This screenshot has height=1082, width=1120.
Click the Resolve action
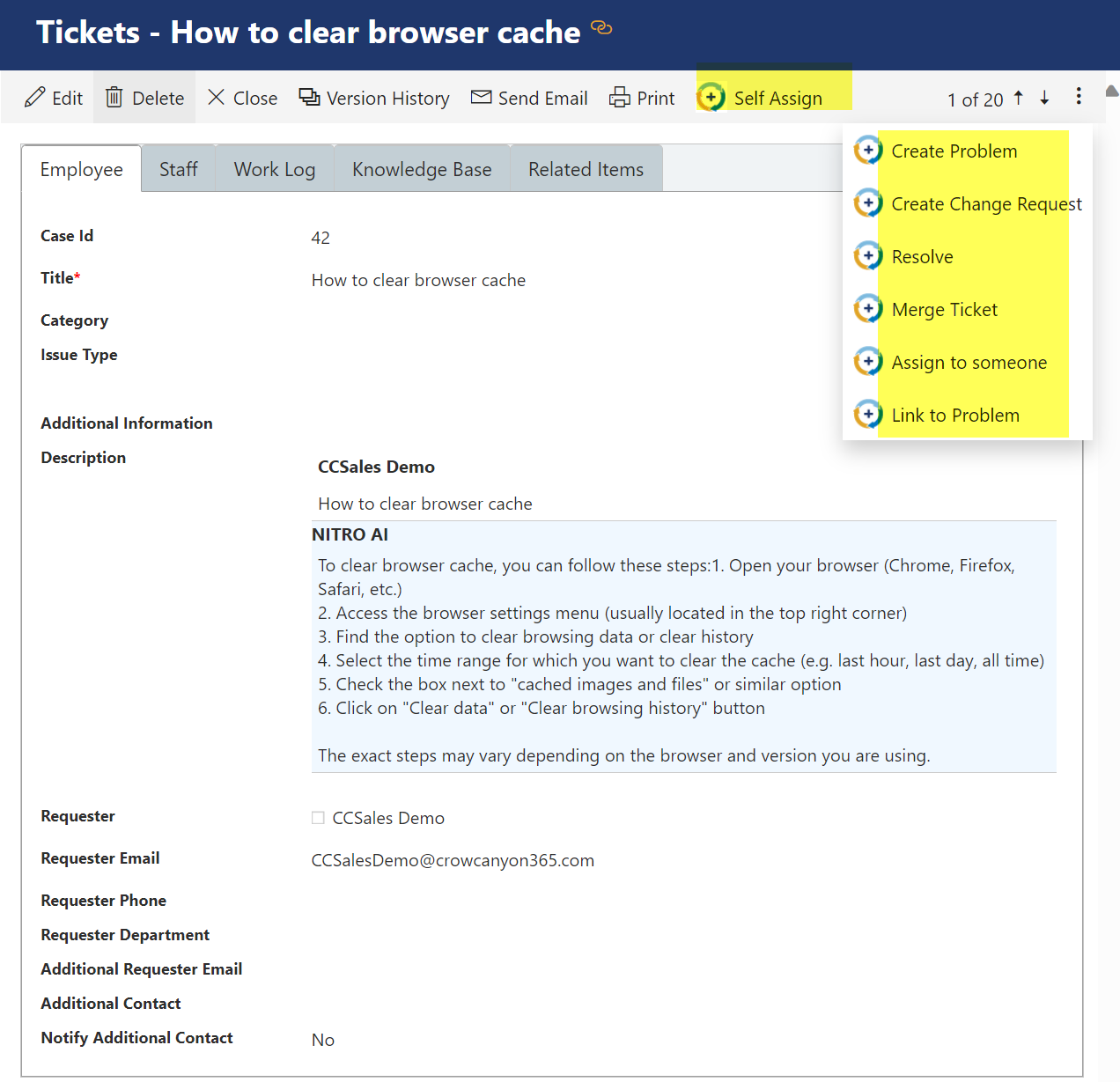(922, 256)
